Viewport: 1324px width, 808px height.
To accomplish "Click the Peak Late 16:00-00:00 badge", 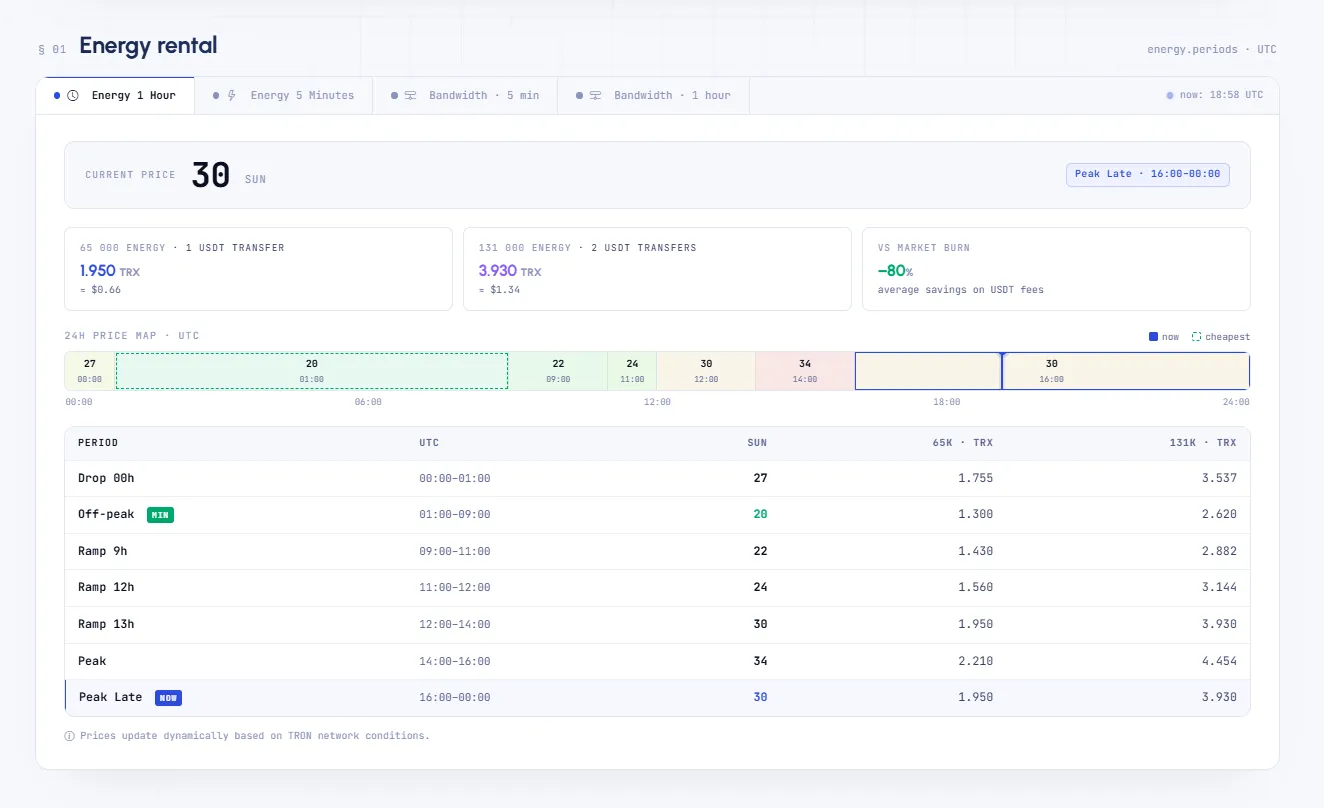I will click(1148, 174).
